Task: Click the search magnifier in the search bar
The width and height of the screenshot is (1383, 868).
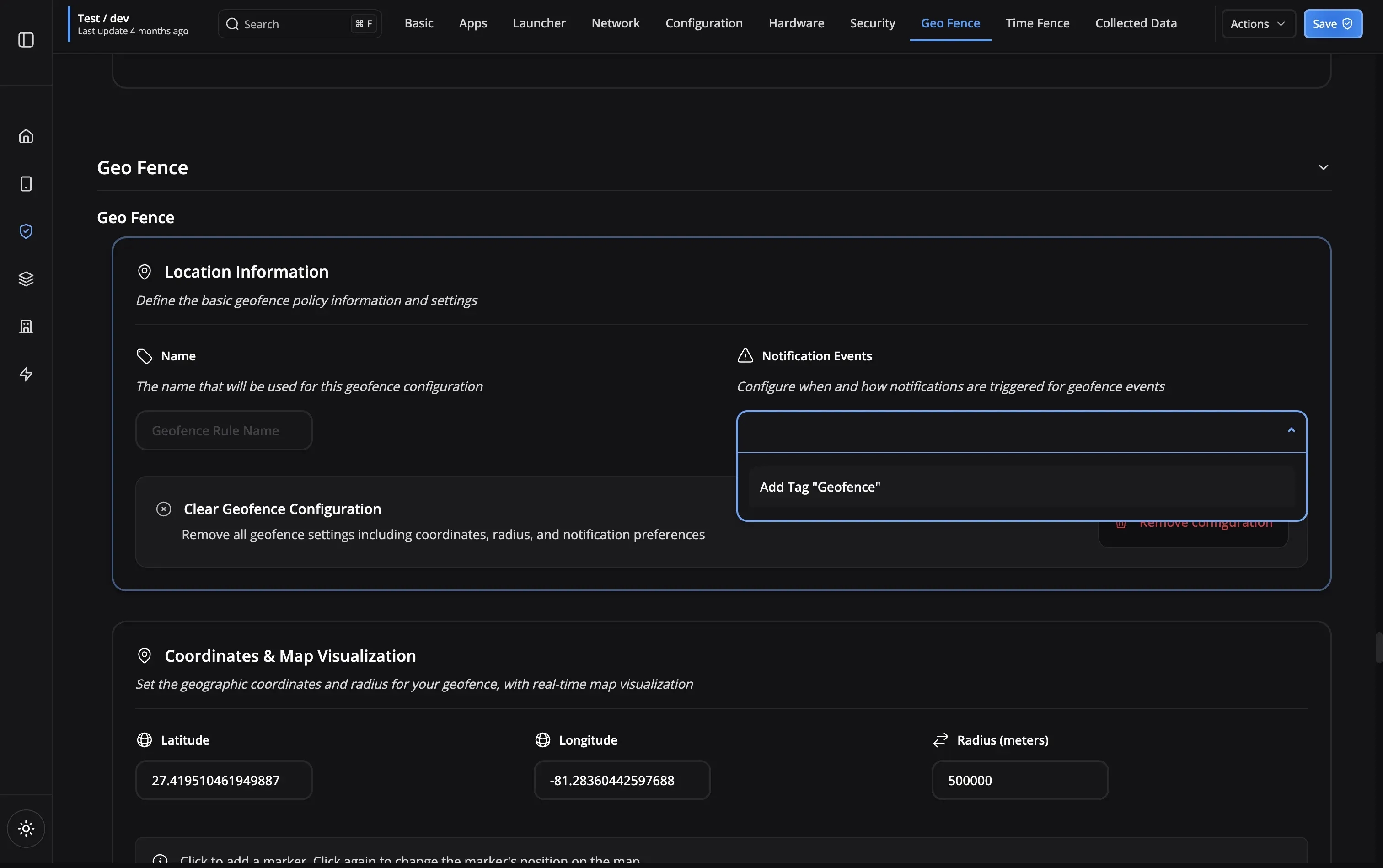Action: 232,23
